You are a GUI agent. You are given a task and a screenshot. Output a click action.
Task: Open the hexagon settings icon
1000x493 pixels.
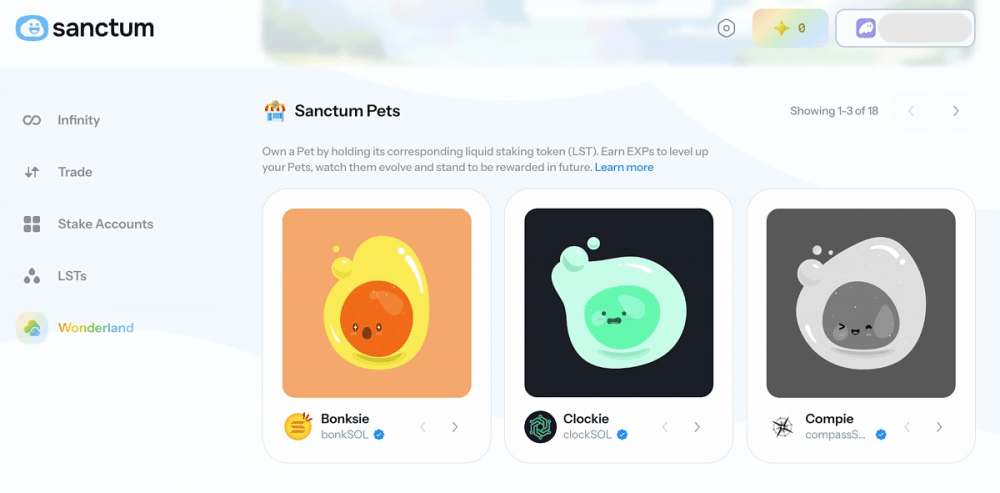tap(726, 28)
